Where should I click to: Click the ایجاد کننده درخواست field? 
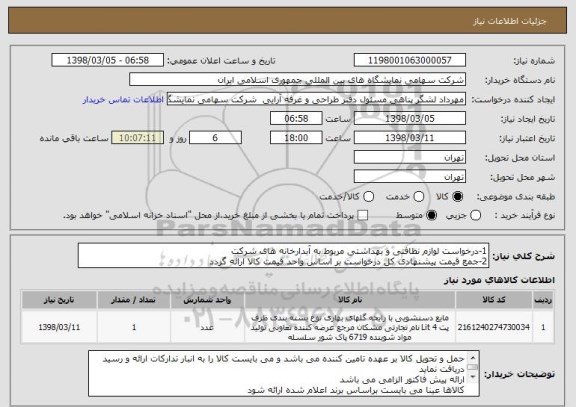click(316, 99)
